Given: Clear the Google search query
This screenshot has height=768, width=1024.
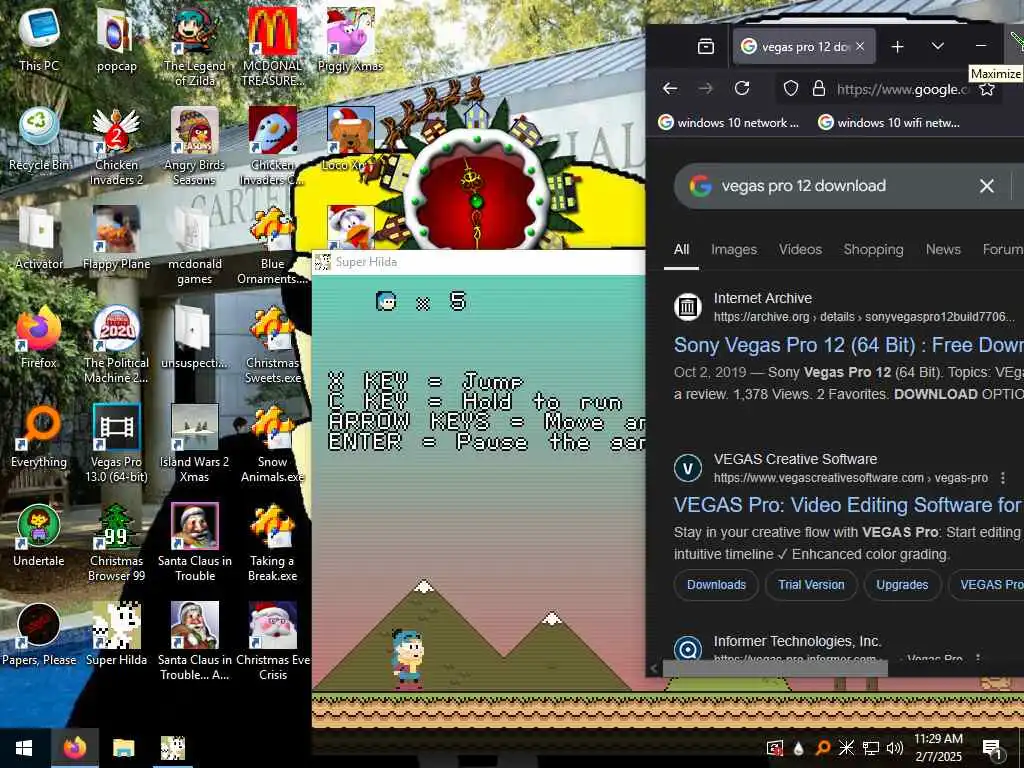Looking at the screenshot, I should point(987,186).
